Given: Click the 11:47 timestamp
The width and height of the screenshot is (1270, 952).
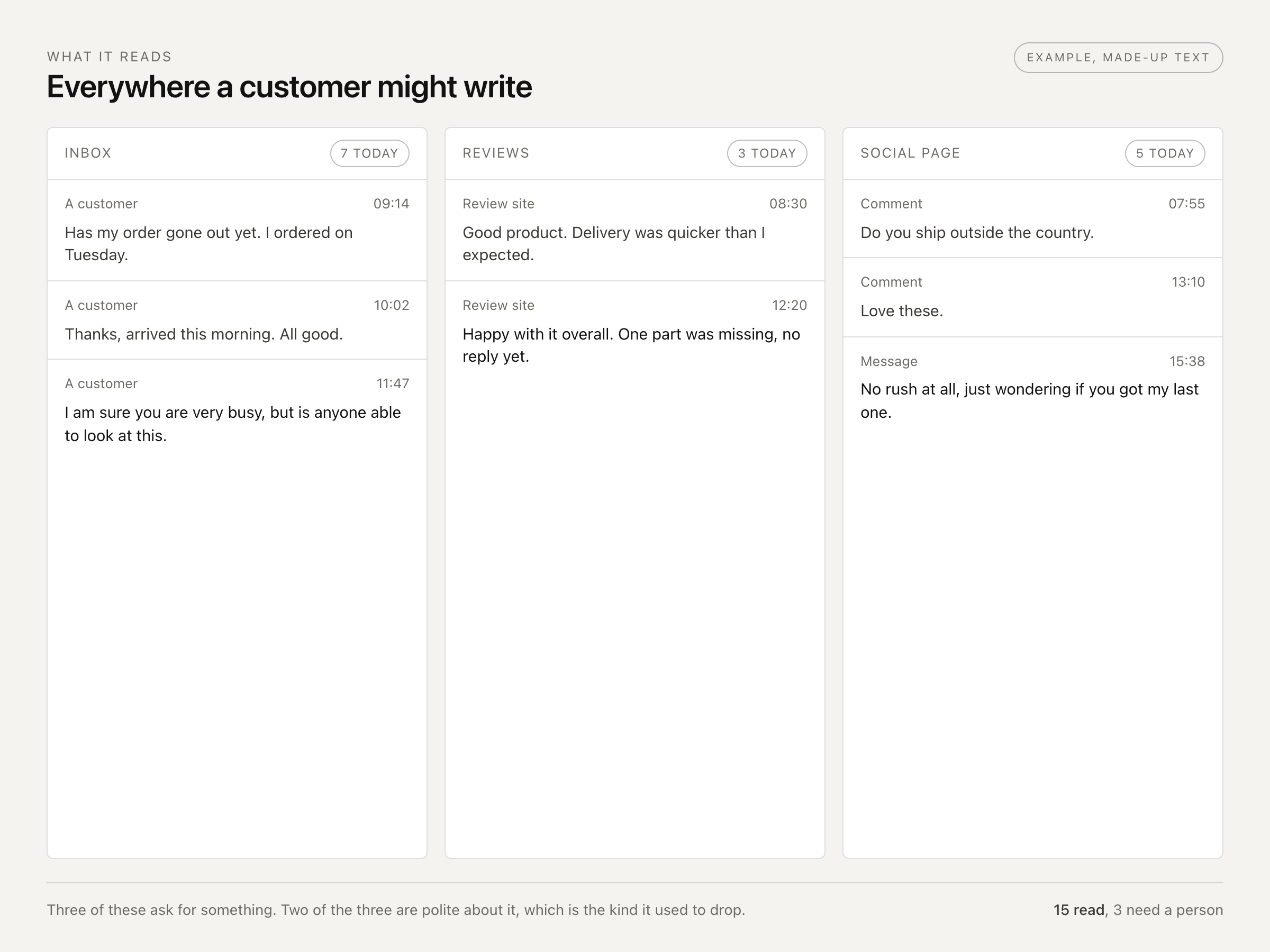Looking at the screenshot, I should point(393,383).
